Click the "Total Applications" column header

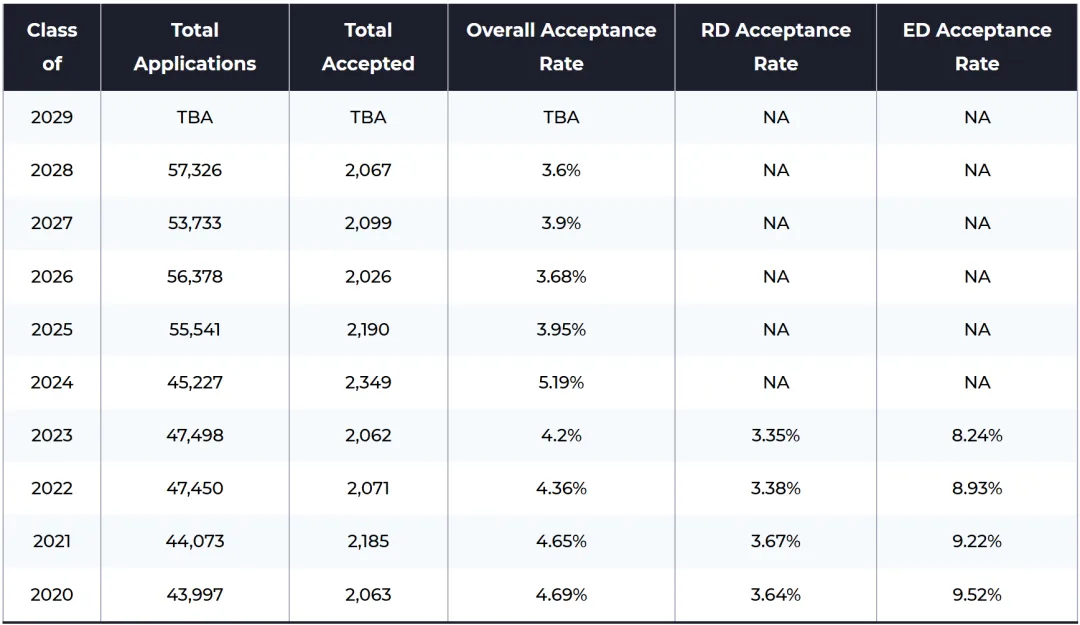click(195, 47)
